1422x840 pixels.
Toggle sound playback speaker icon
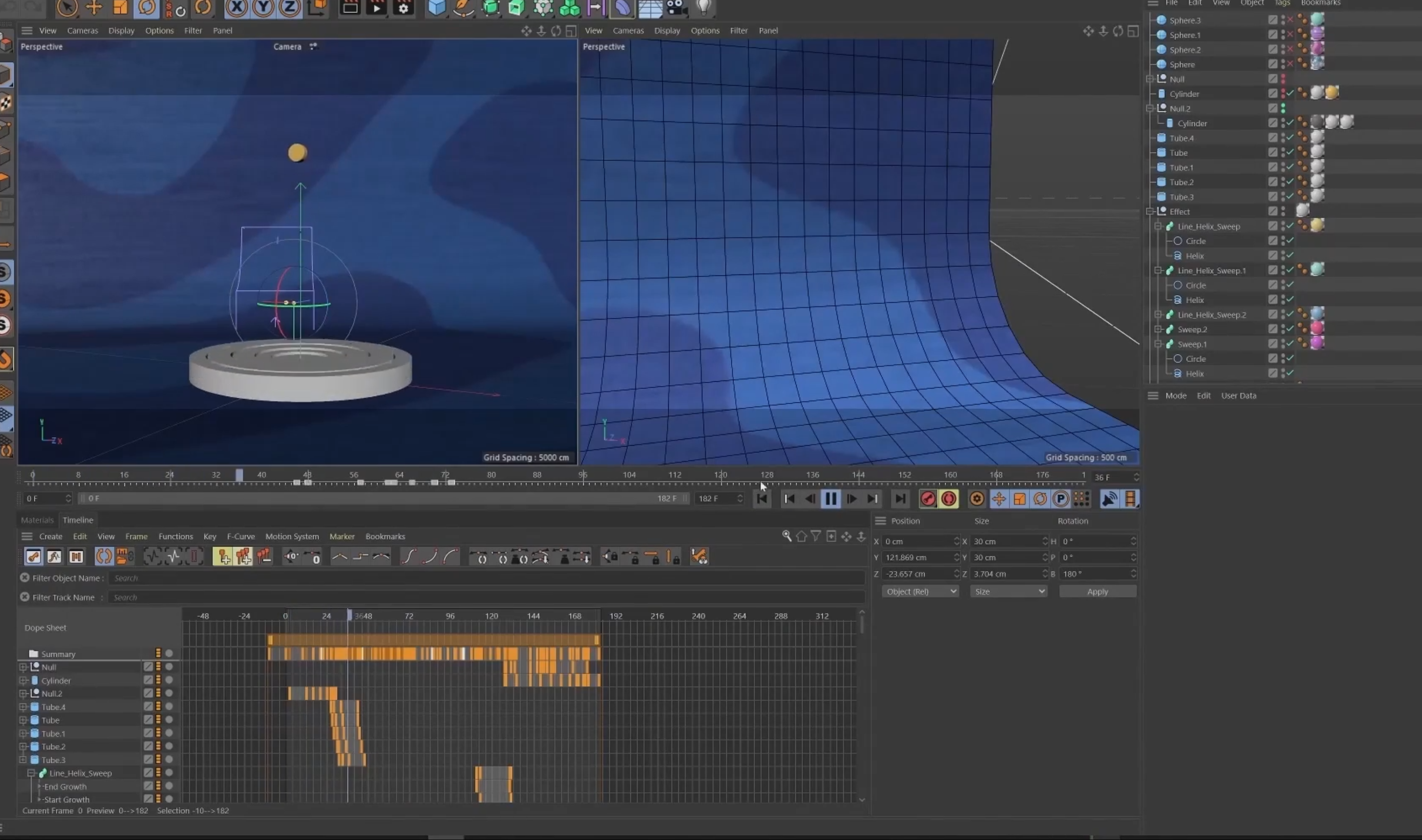click(1109, 498)
